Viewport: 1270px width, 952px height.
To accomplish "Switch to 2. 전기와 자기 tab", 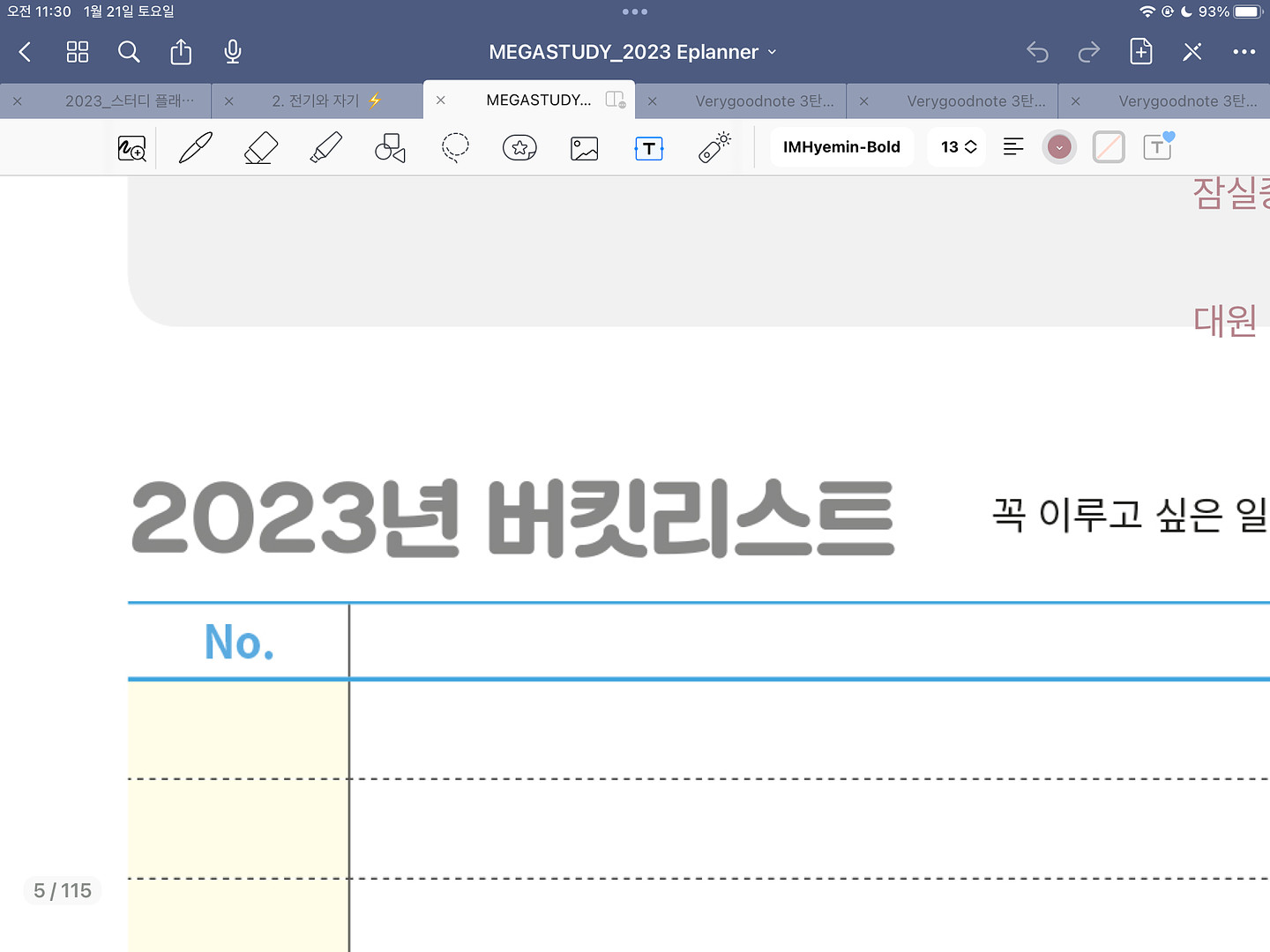I will coord(325,100).
